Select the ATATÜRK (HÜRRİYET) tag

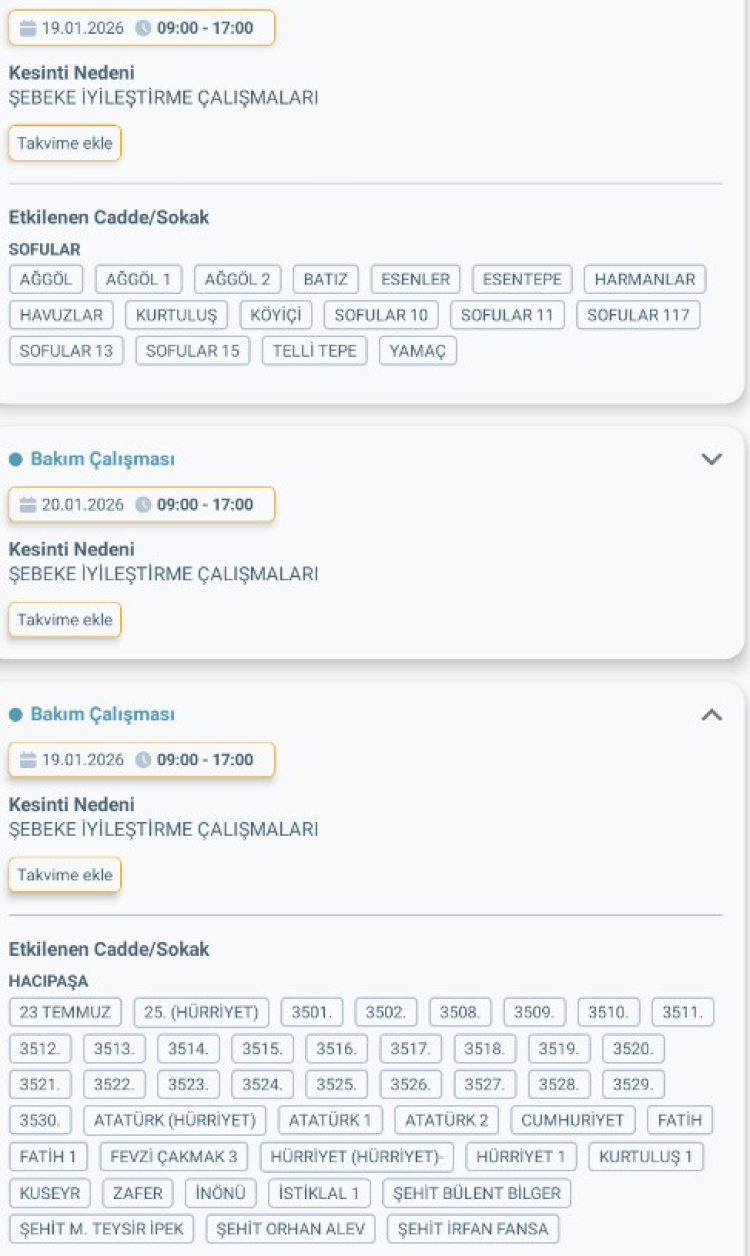pos(175,1120)
